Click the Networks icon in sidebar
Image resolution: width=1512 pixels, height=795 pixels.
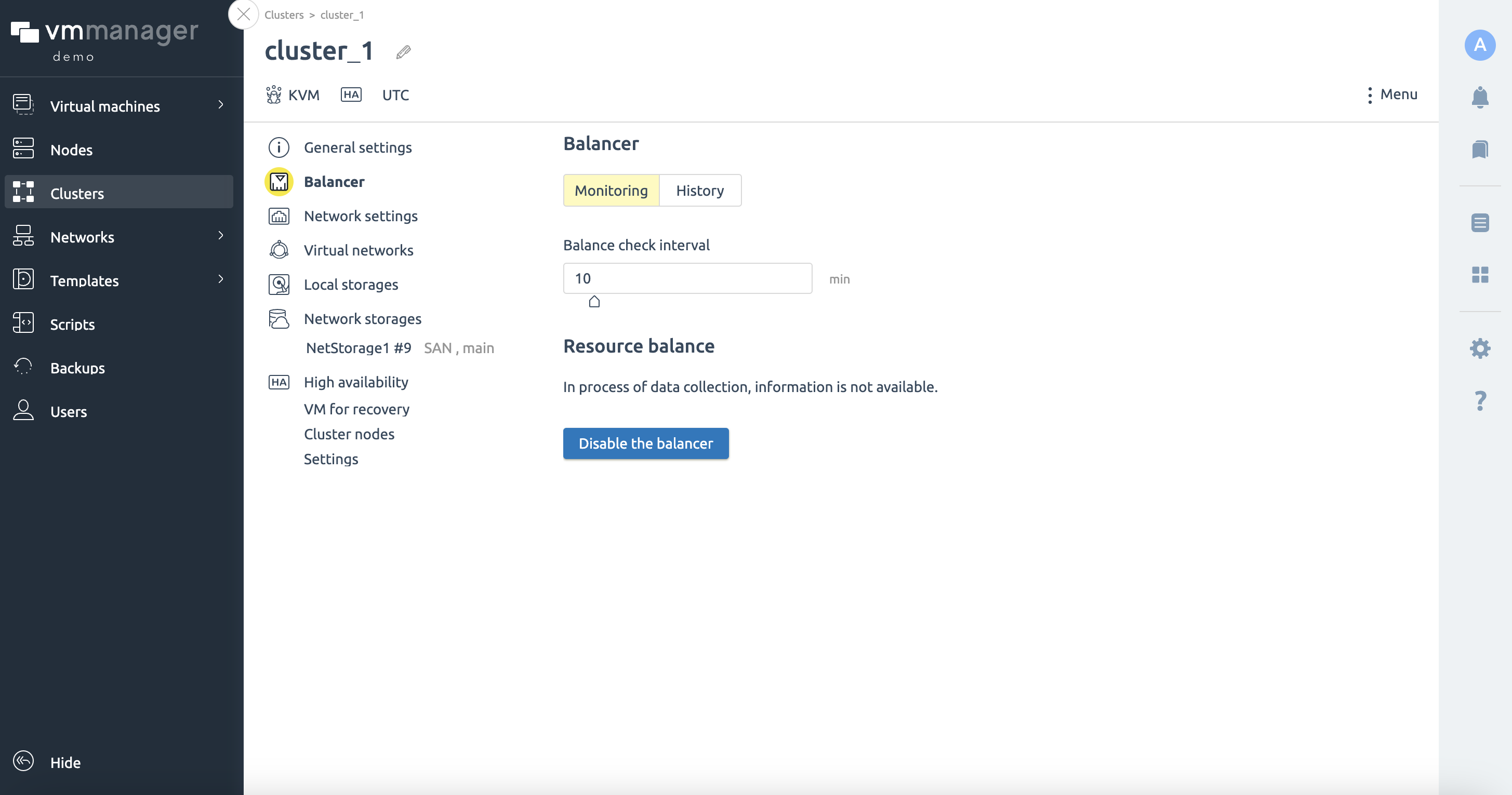[23, 236]
